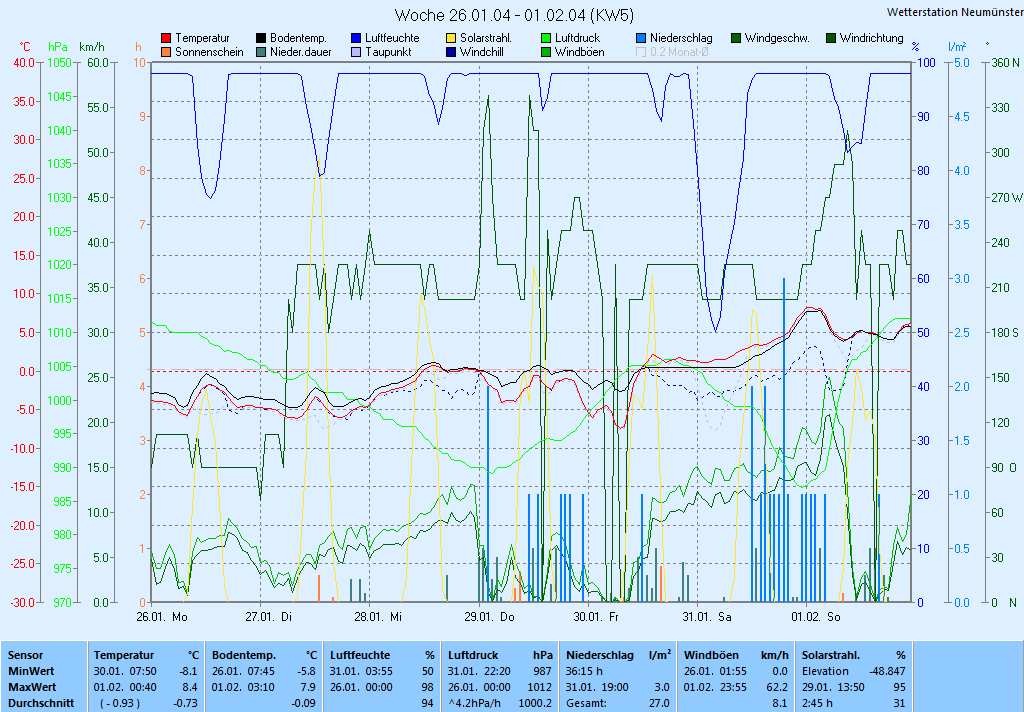Click the MinWert row label
This screenshot has height=712, width=1024.
click(x=31, y=671)
